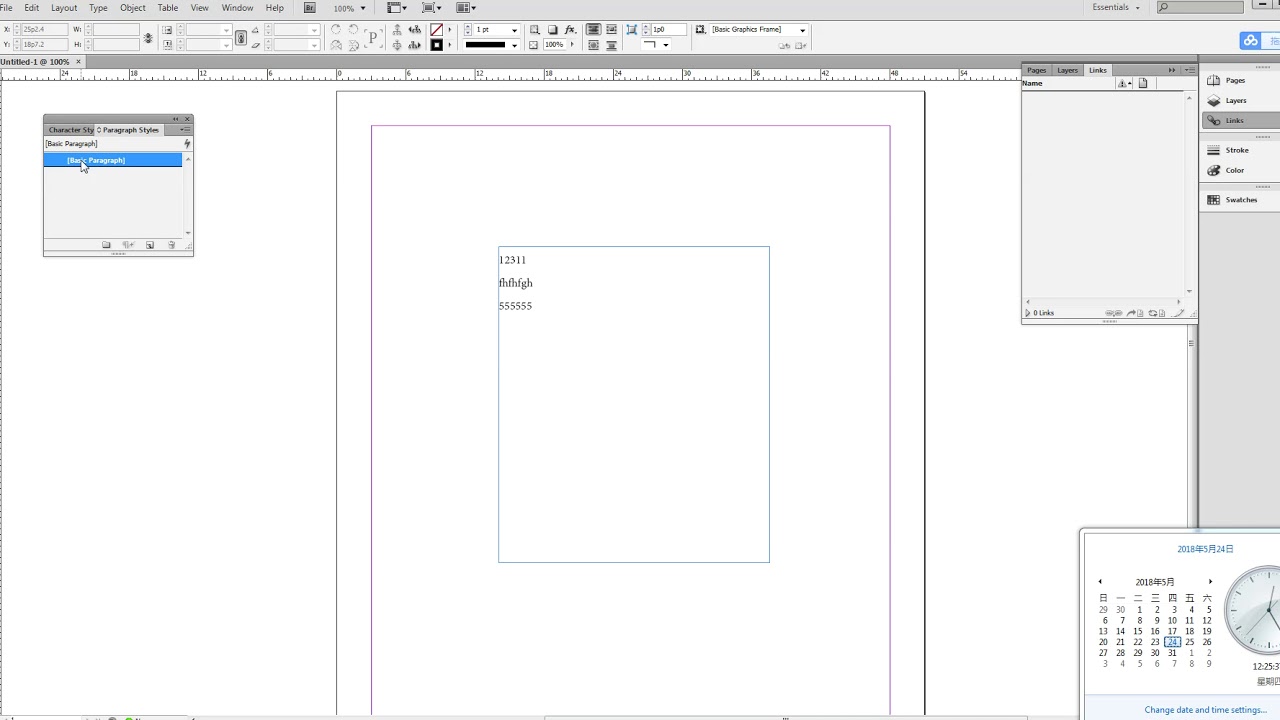Screen dimensions: 1280x720
Task: Click the text wrap around bounding box icon
Action: coord(611,30)
